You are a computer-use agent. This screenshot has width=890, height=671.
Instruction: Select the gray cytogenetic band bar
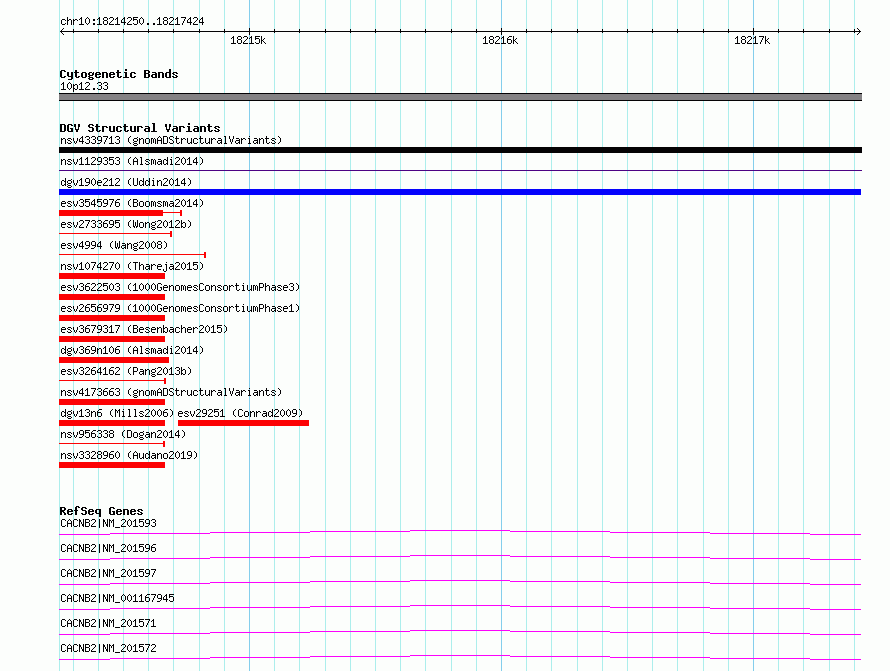[x=460, y=97]
